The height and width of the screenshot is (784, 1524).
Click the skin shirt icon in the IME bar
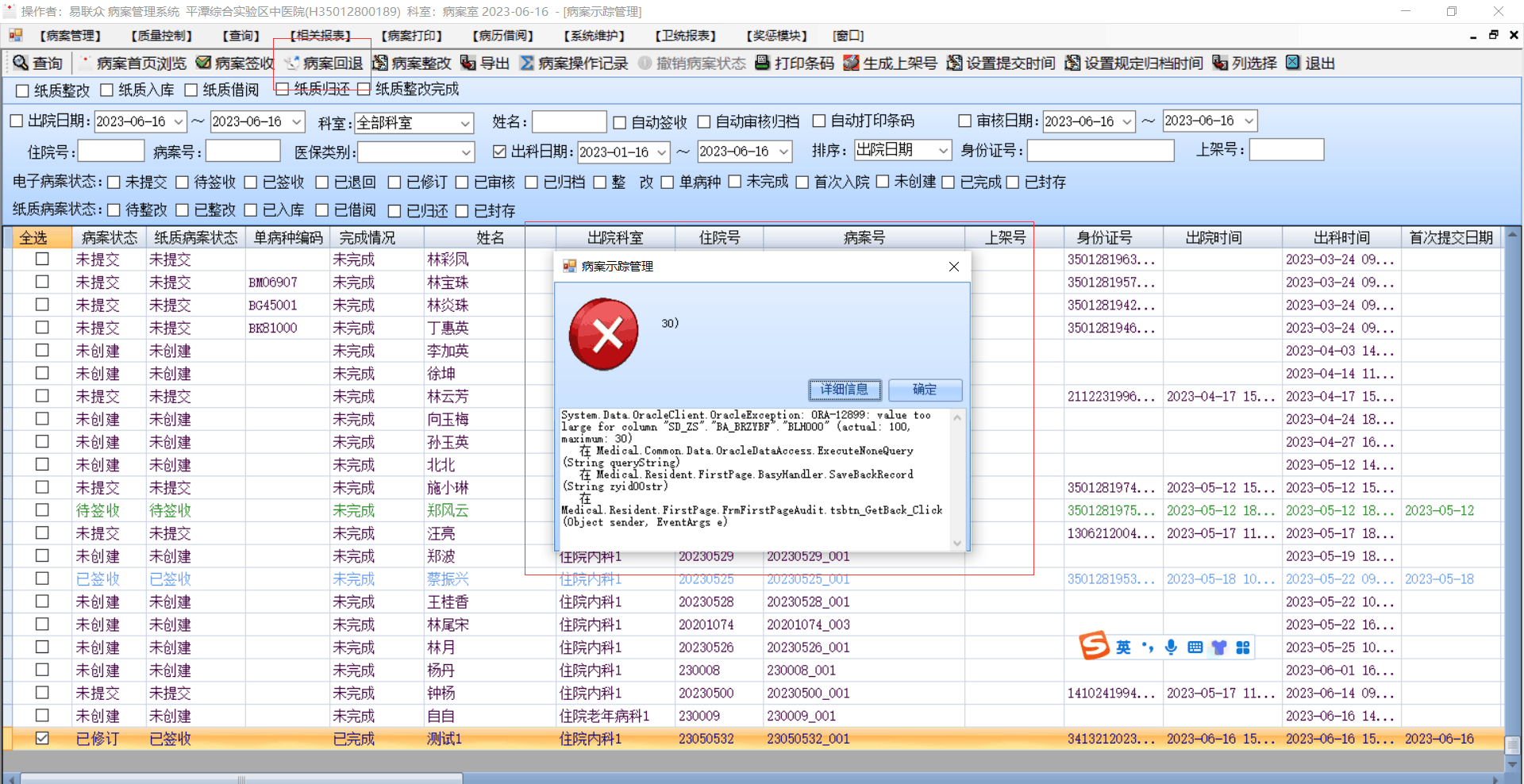point(1219,648)
